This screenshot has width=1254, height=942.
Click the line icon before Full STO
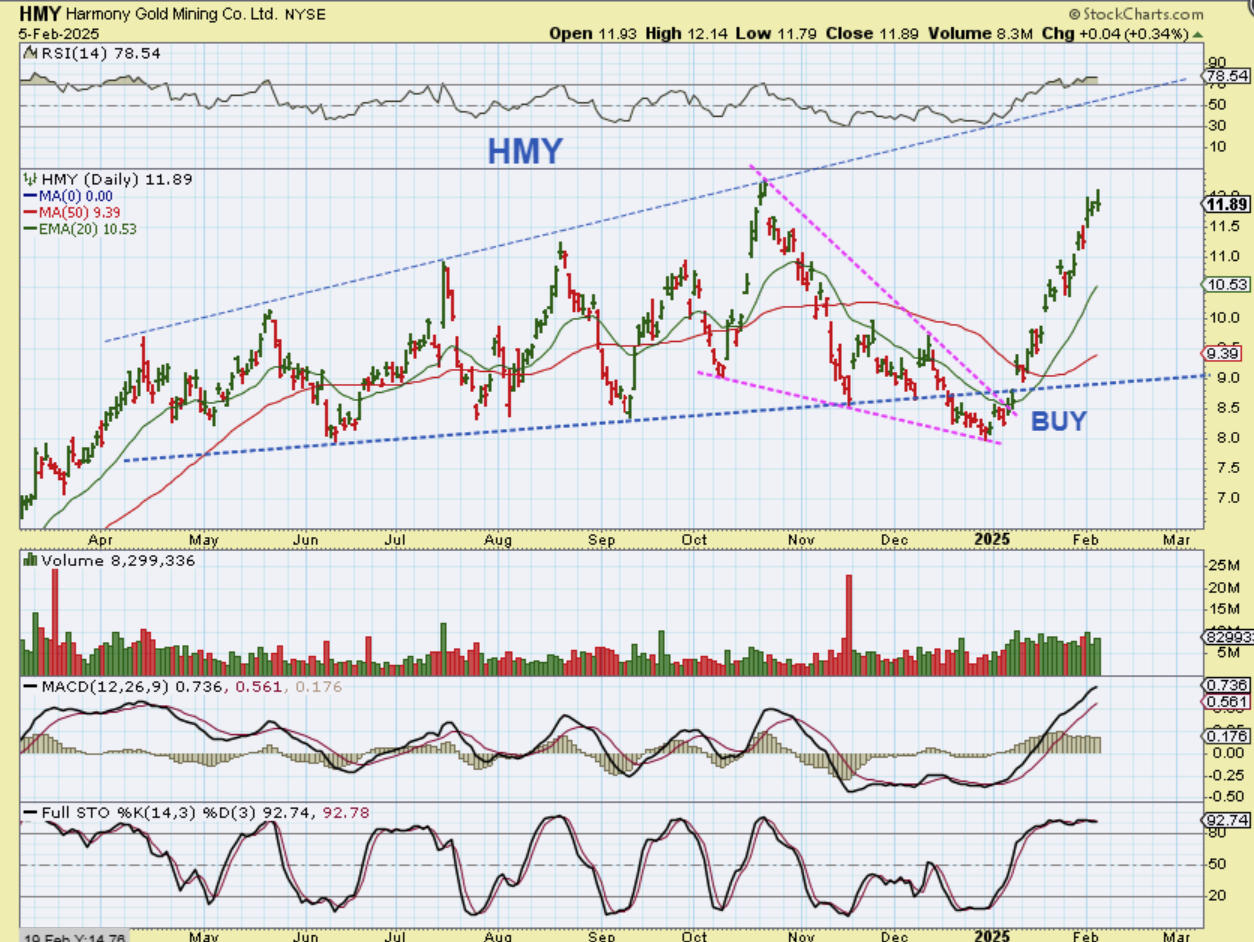click(x=29, y=813)
